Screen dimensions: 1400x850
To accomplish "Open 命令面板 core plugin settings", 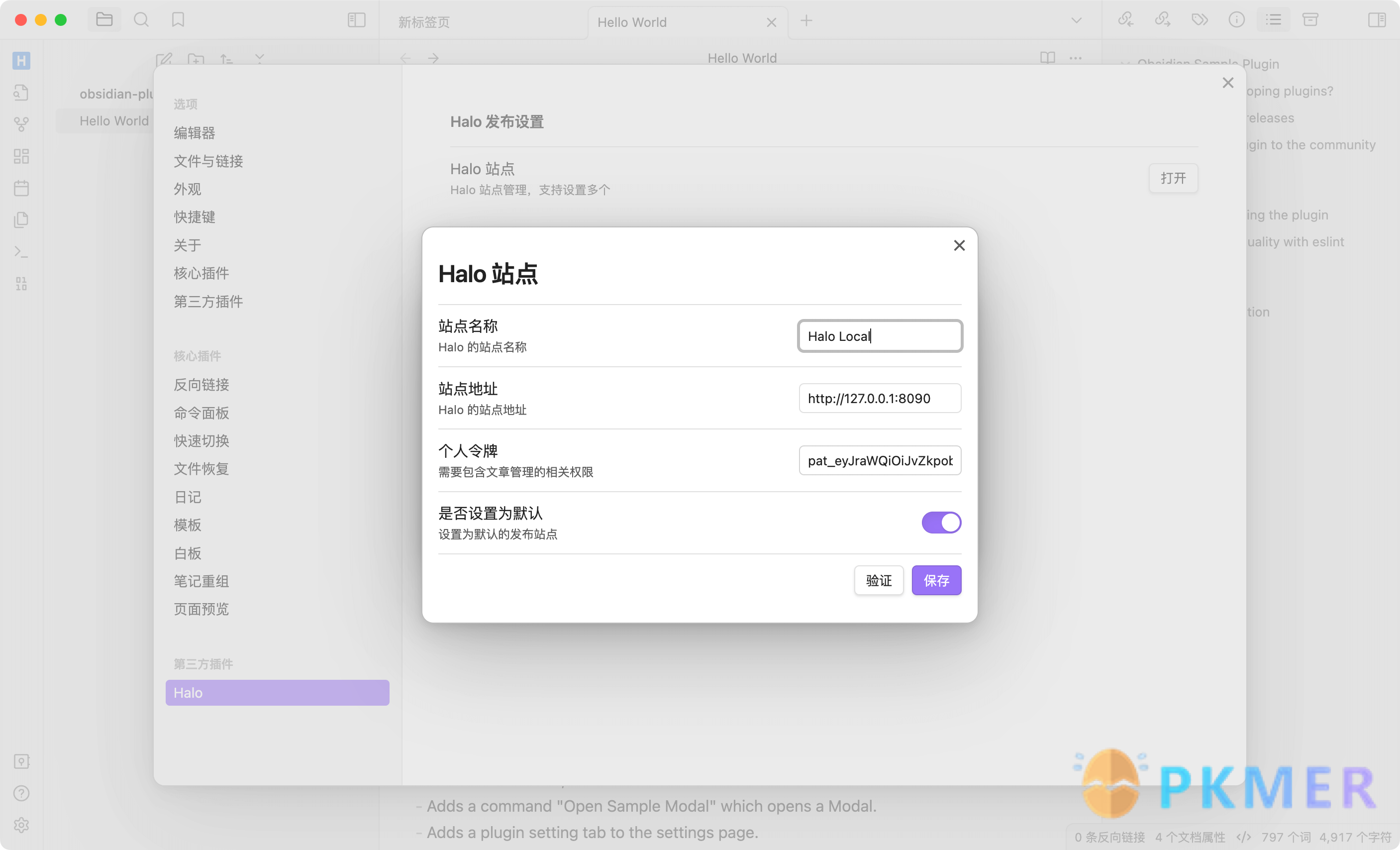I will click(x=201, y=413).
